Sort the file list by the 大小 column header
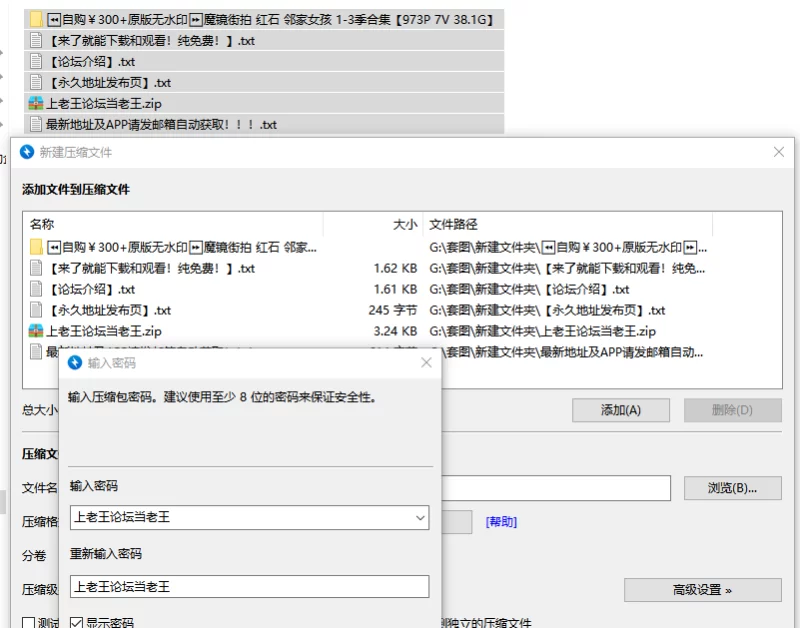 [x=404, y=225]
